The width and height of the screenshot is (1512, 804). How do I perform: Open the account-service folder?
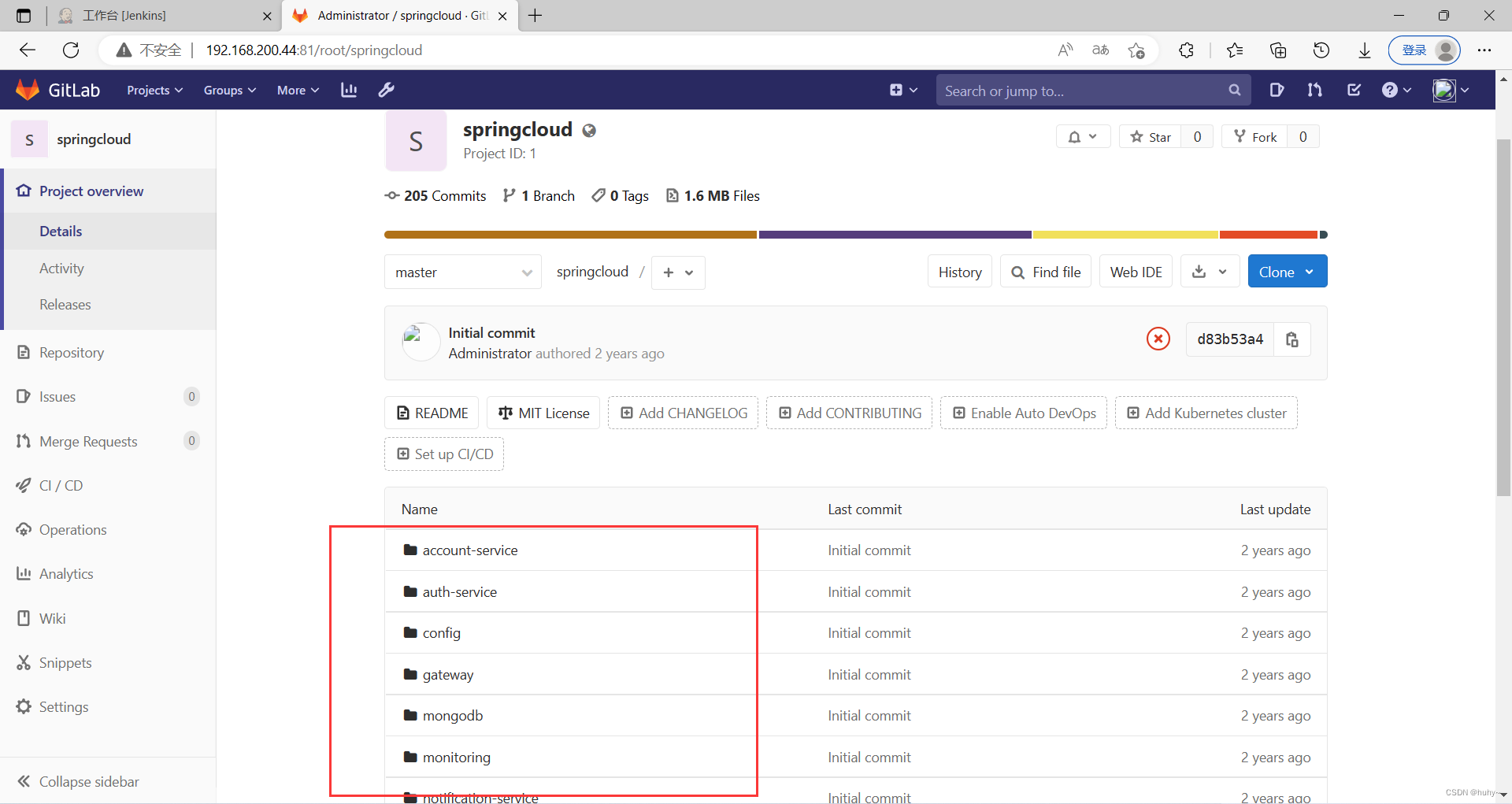tap(469, 550)
